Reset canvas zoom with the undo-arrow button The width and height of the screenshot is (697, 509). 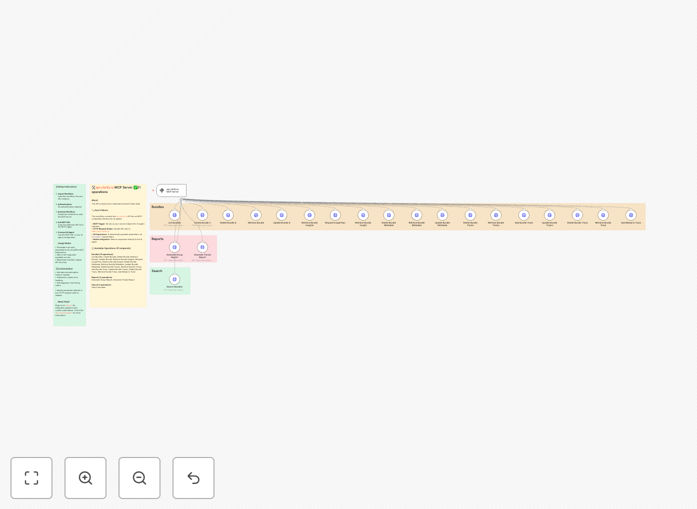pos(193,478)
